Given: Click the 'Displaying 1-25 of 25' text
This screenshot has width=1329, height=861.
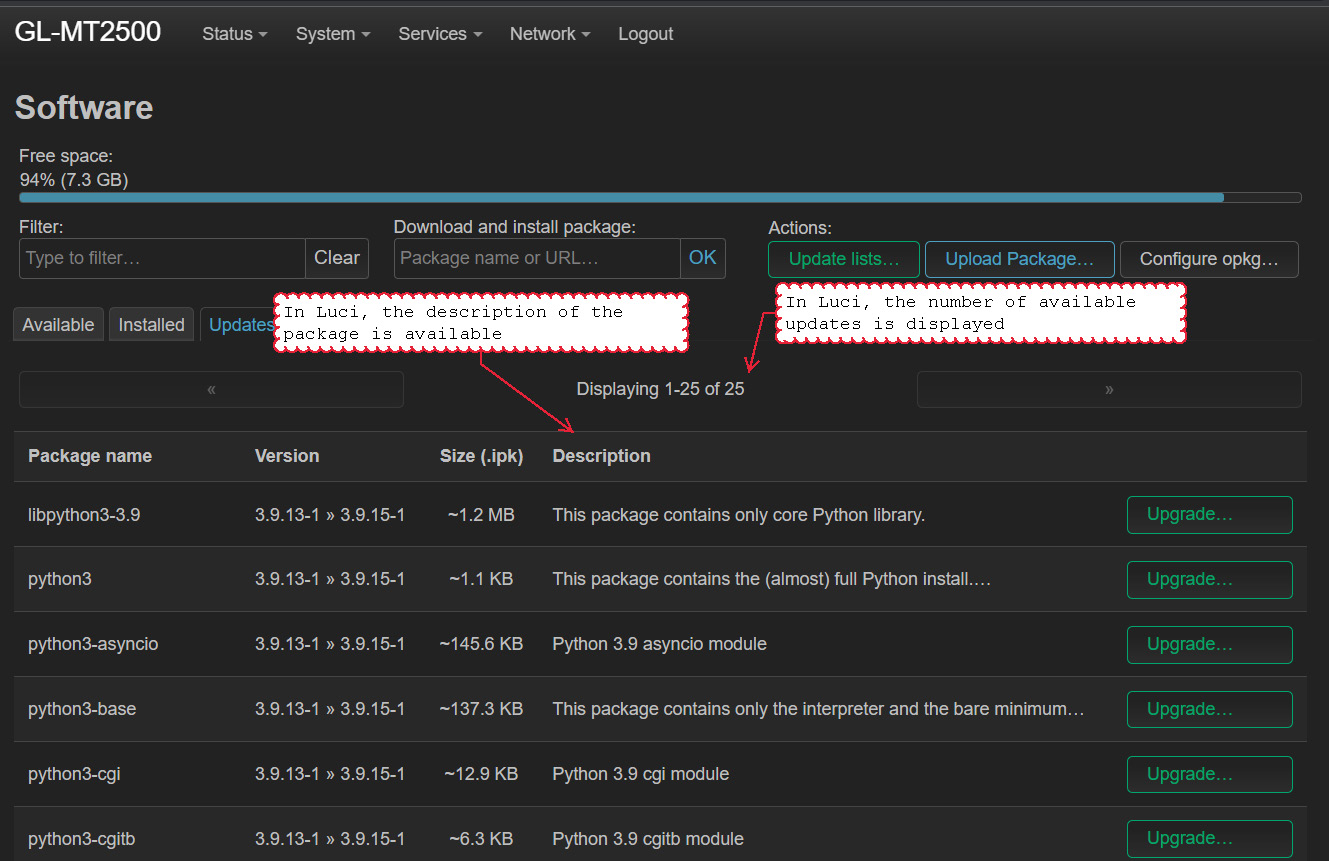Looking at the screenshot, I should 660,389.
